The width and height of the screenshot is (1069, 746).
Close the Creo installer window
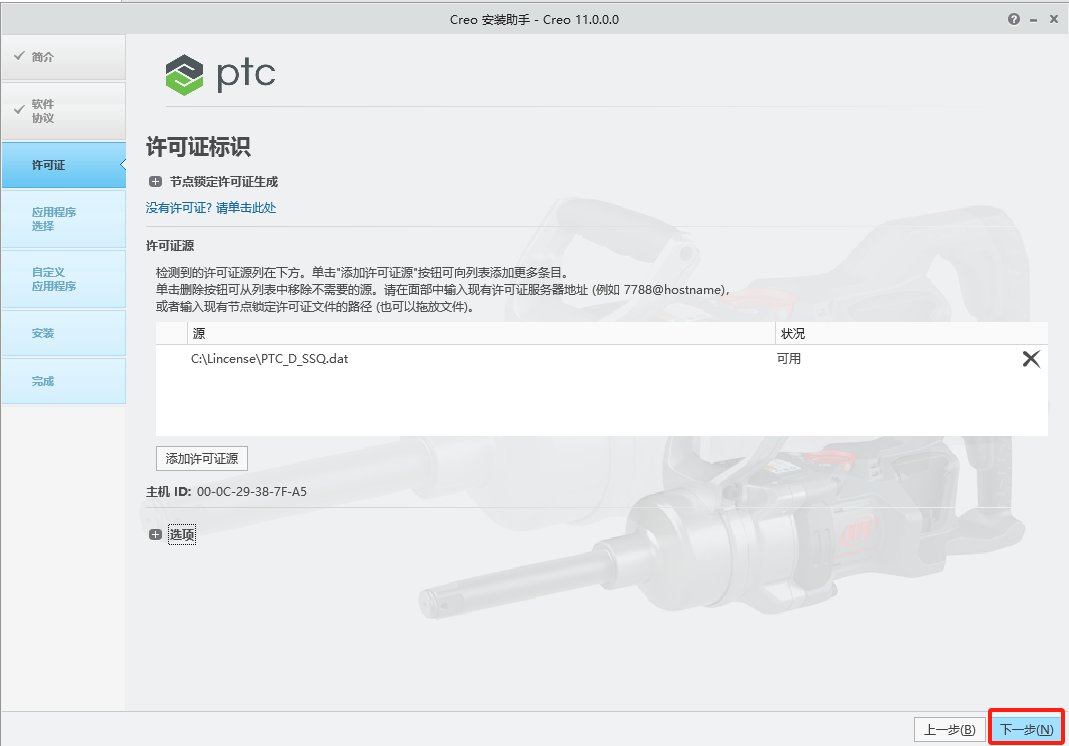1054,19
